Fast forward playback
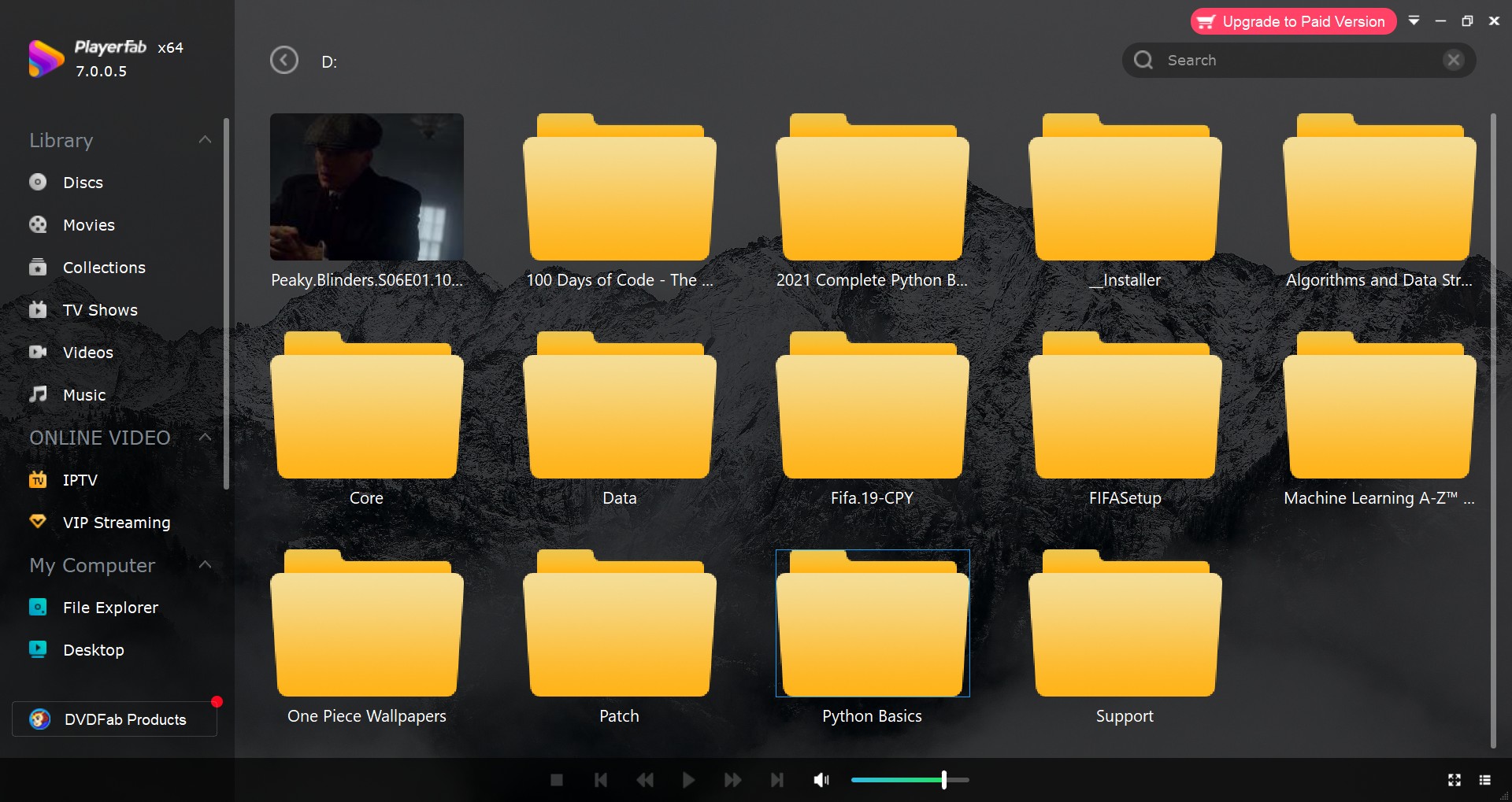Image resolution: width=1512 pixels, height=802 pixels. (x=732, y=780)
